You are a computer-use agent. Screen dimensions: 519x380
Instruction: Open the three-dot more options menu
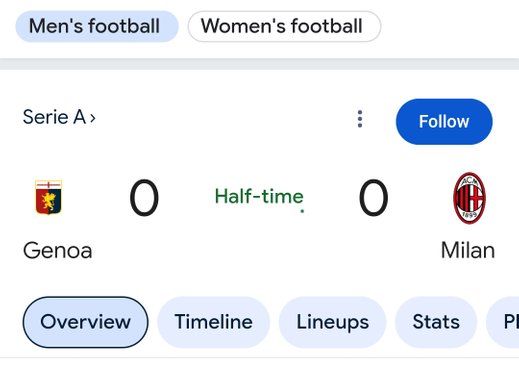(x=360, y=119)
